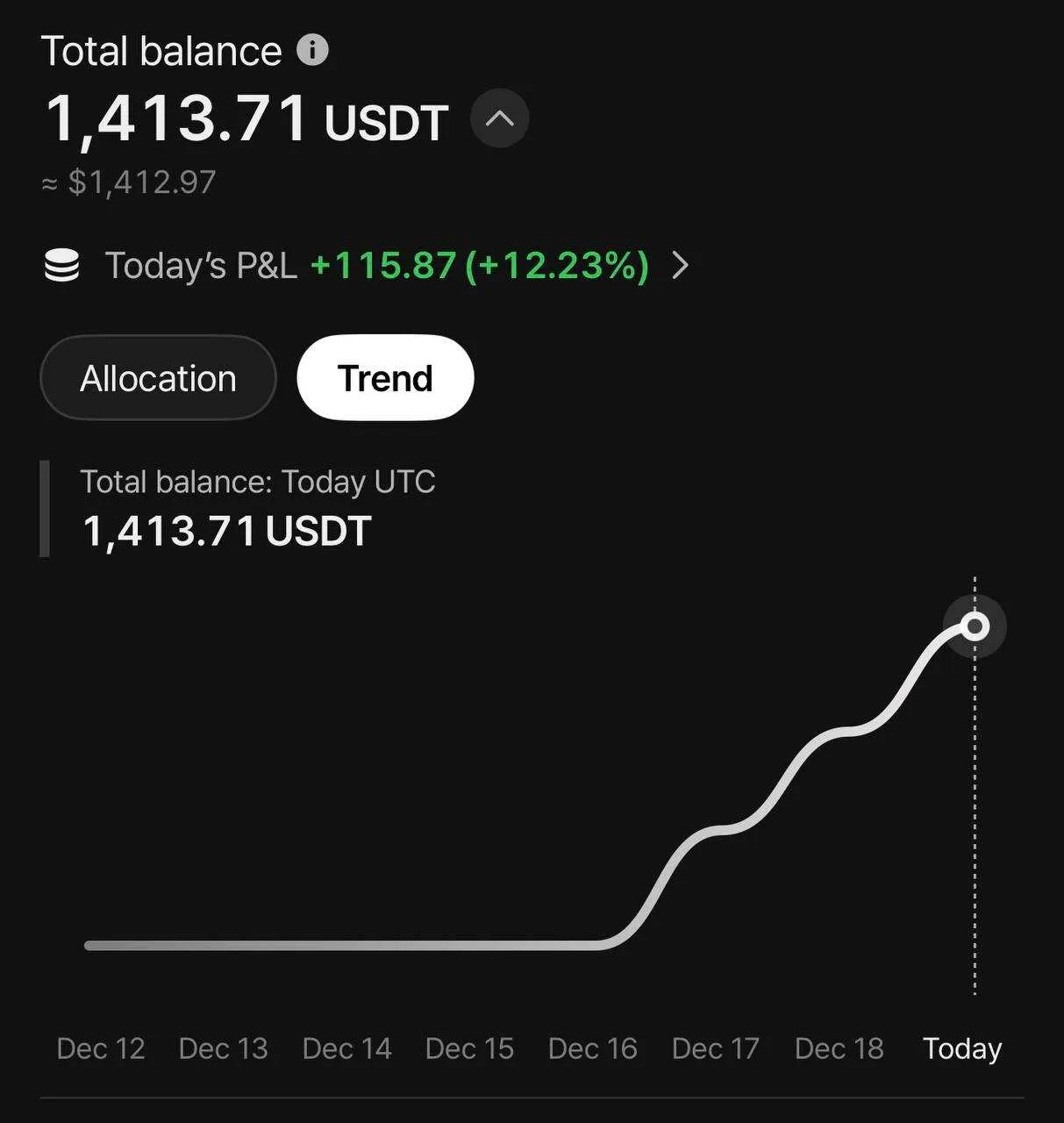This screenshot has width=1064, height=1123.
Task: Click the Dec 18 date label
Action: [x=839, y=1048]
